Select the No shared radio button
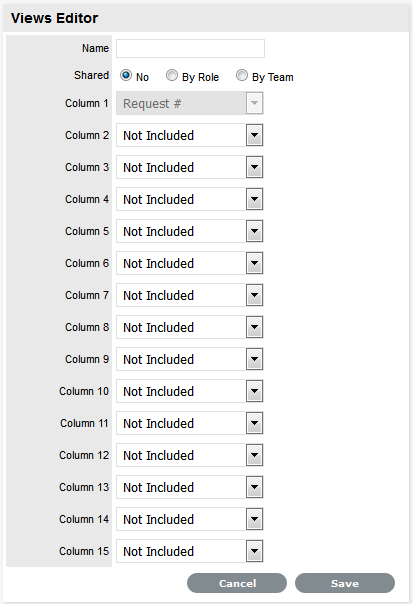Screen dimensions: 413x604 (126, 75)
